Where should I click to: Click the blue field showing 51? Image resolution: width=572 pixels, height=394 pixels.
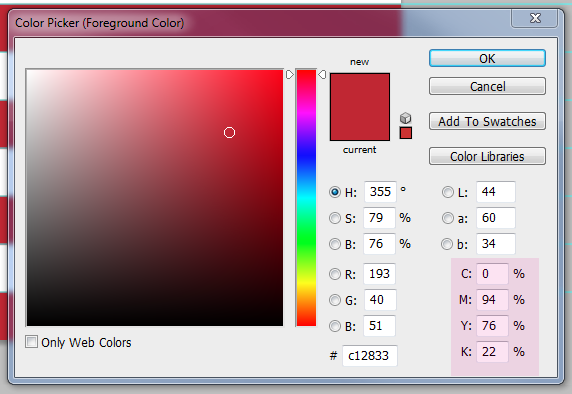pos(379,326)
